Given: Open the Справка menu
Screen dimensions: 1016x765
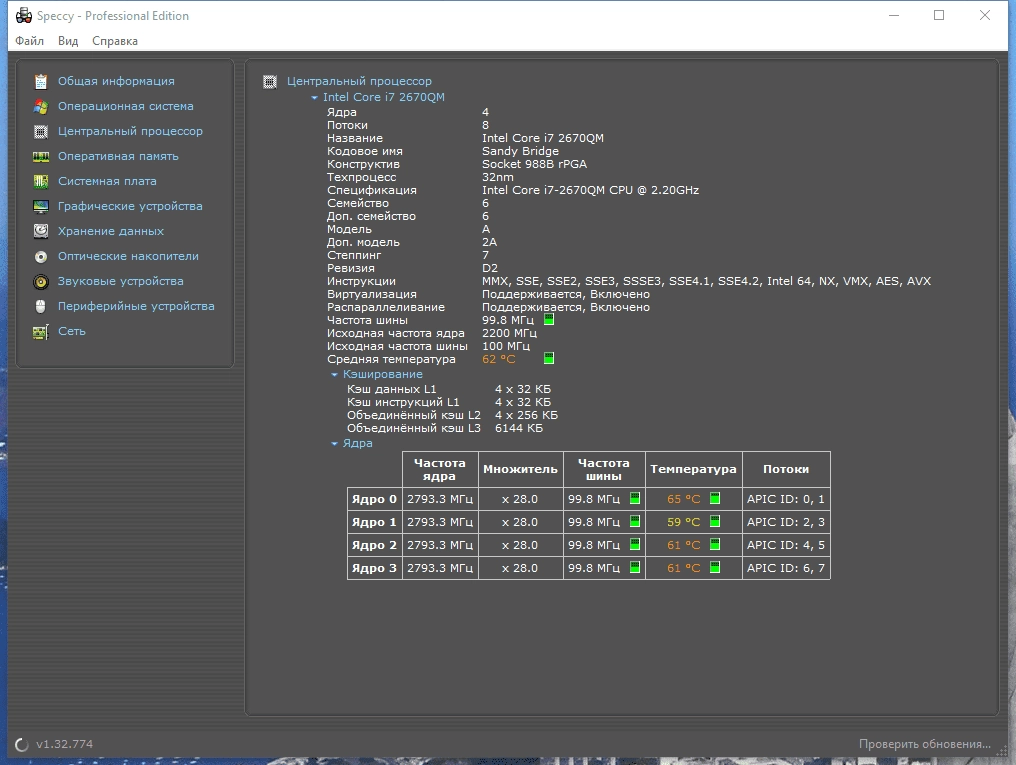Looking at the screenshot, I should (x=115, y=41).
